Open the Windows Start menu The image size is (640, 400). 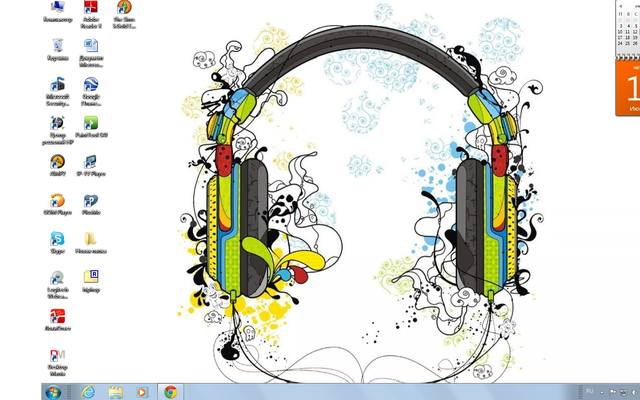52,391
